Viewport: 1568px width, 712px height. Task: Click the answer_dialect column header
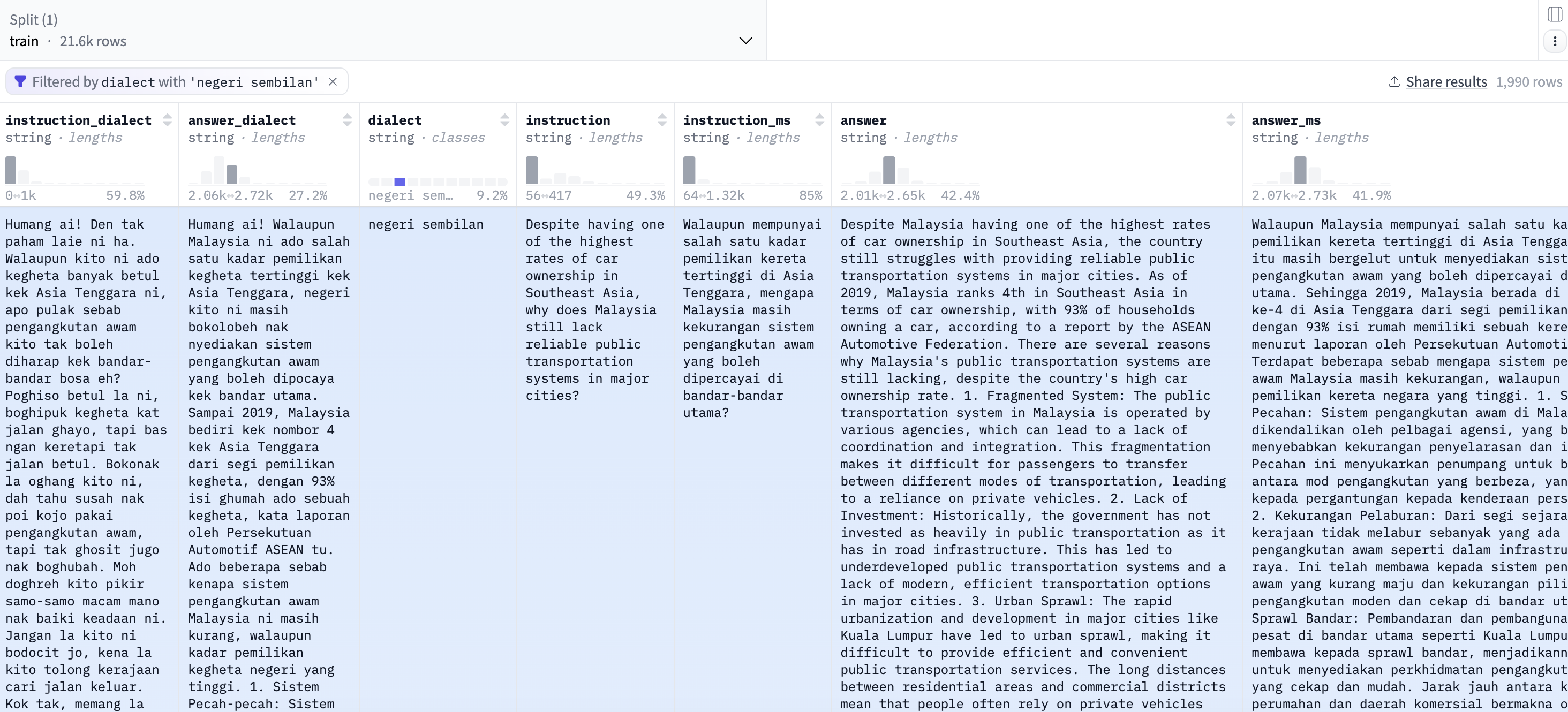pos(242,120)
